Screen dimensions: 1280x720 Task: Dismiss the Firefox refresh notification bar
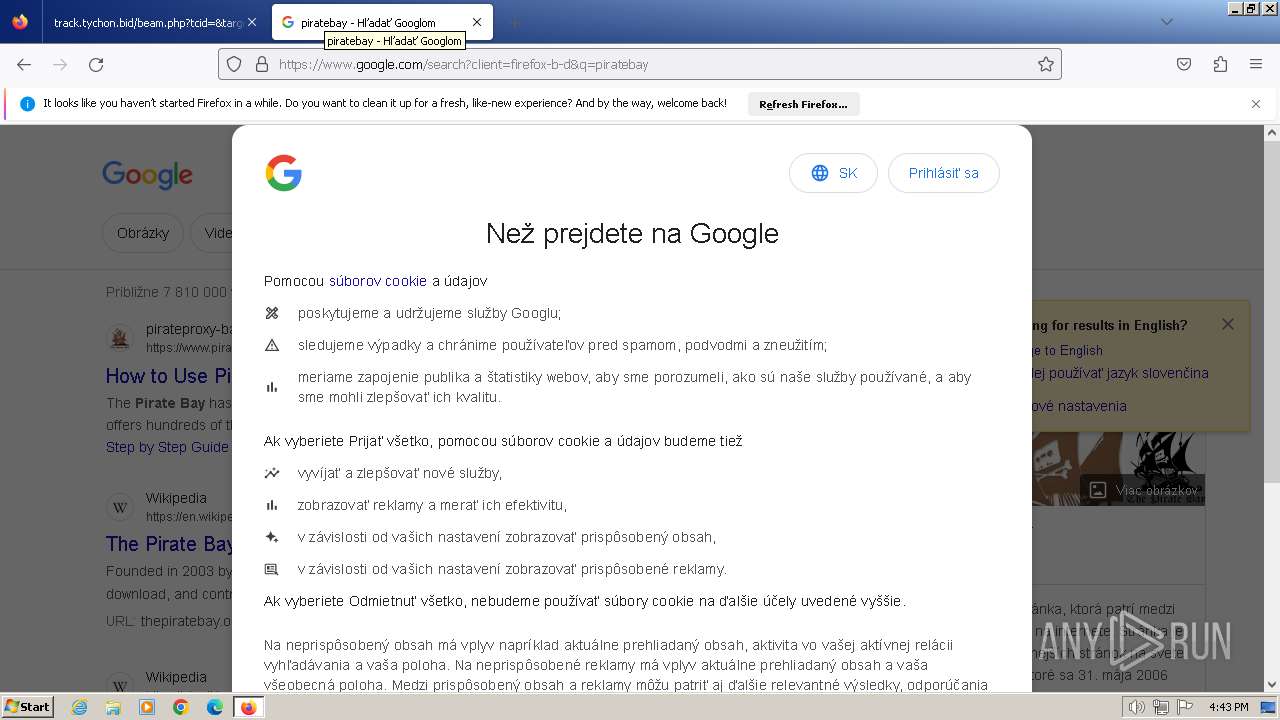click(x=1256, y=104)
